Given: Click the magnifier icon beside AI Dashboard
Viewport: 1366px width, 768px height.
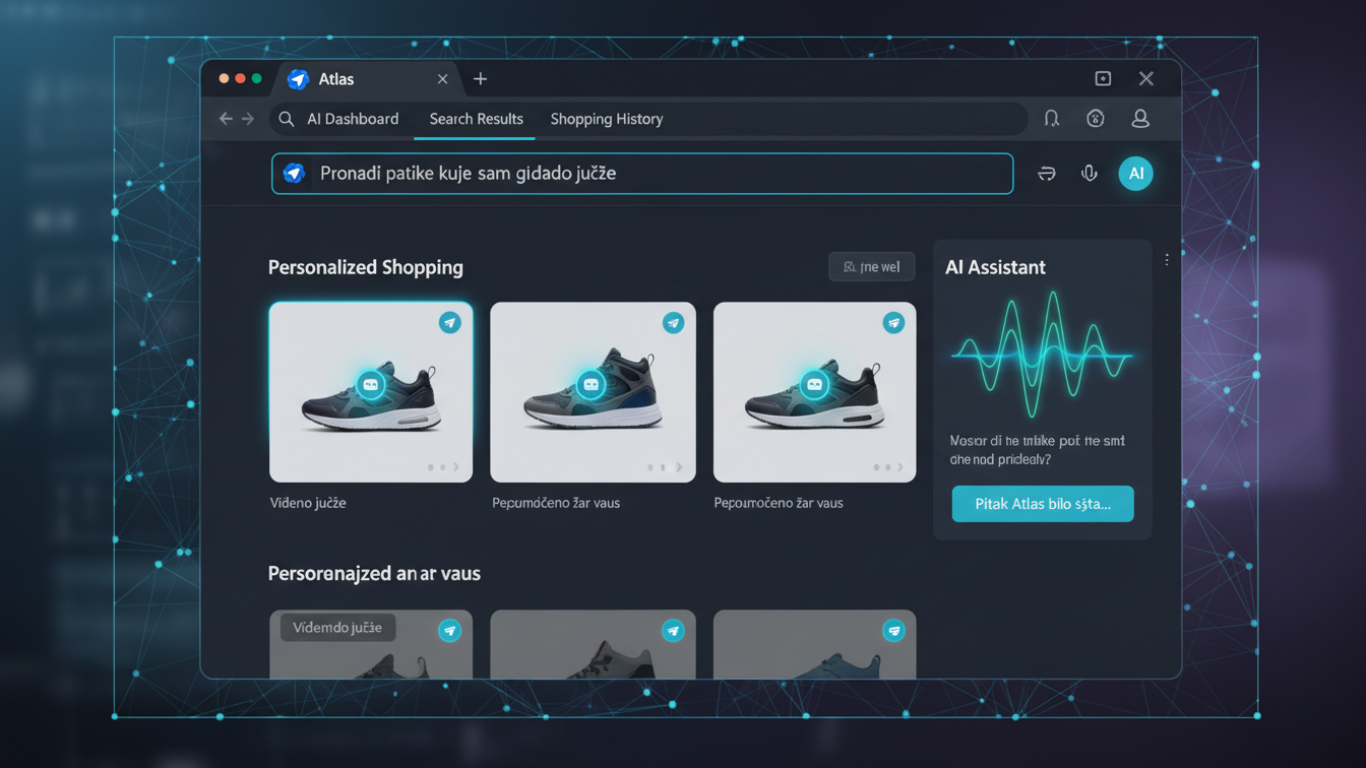Looking at the screenshot, I should click(x=286, y=119).
